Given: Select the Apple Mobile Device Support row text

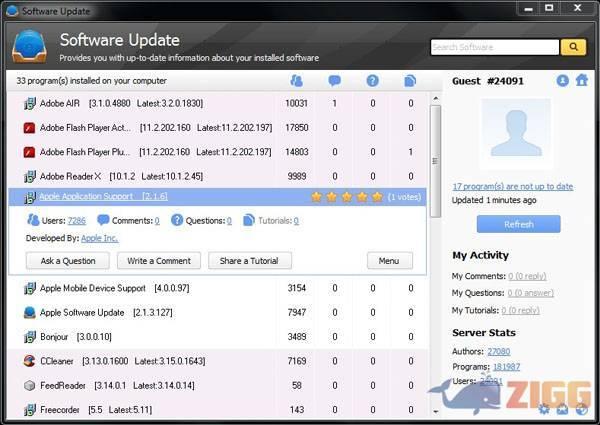Looking at the screenshot, I should tap(114, 288).
